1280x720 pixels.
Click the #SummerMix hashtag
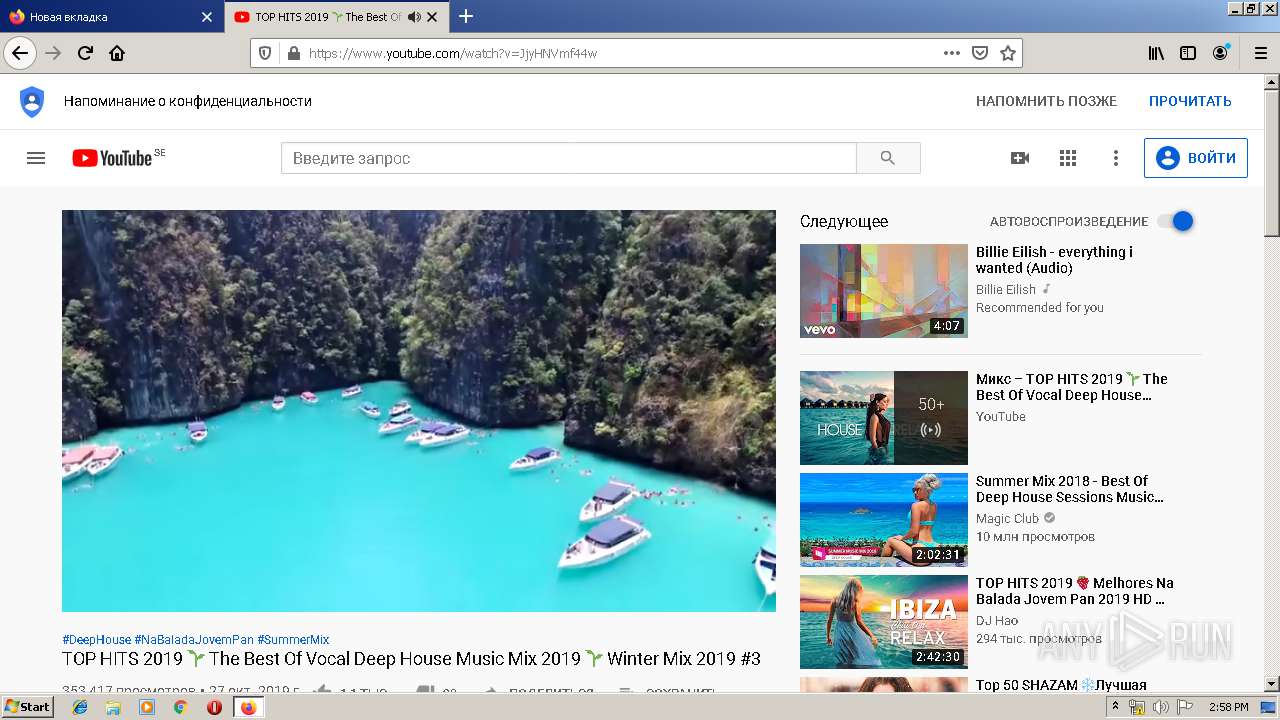(293, 639)
